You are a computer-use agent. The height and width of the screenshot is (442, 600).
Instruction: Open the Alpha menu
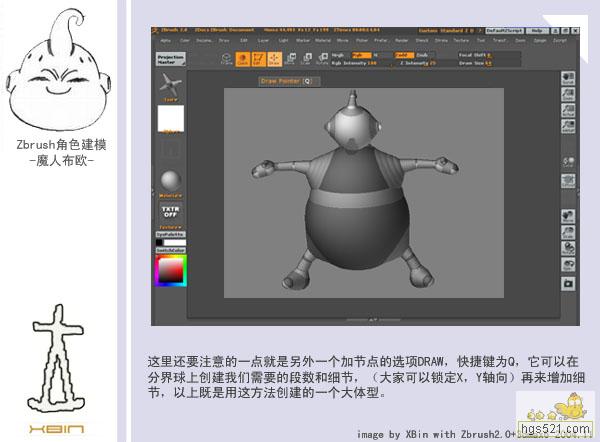pos(166,40)
